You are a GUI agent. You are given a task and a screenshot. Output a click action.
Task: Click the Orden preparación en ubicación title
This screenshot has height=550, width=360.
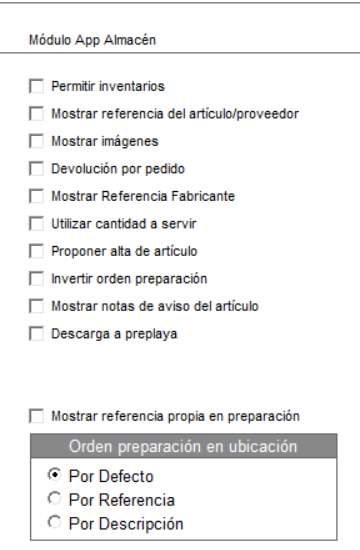pos(183,447)
